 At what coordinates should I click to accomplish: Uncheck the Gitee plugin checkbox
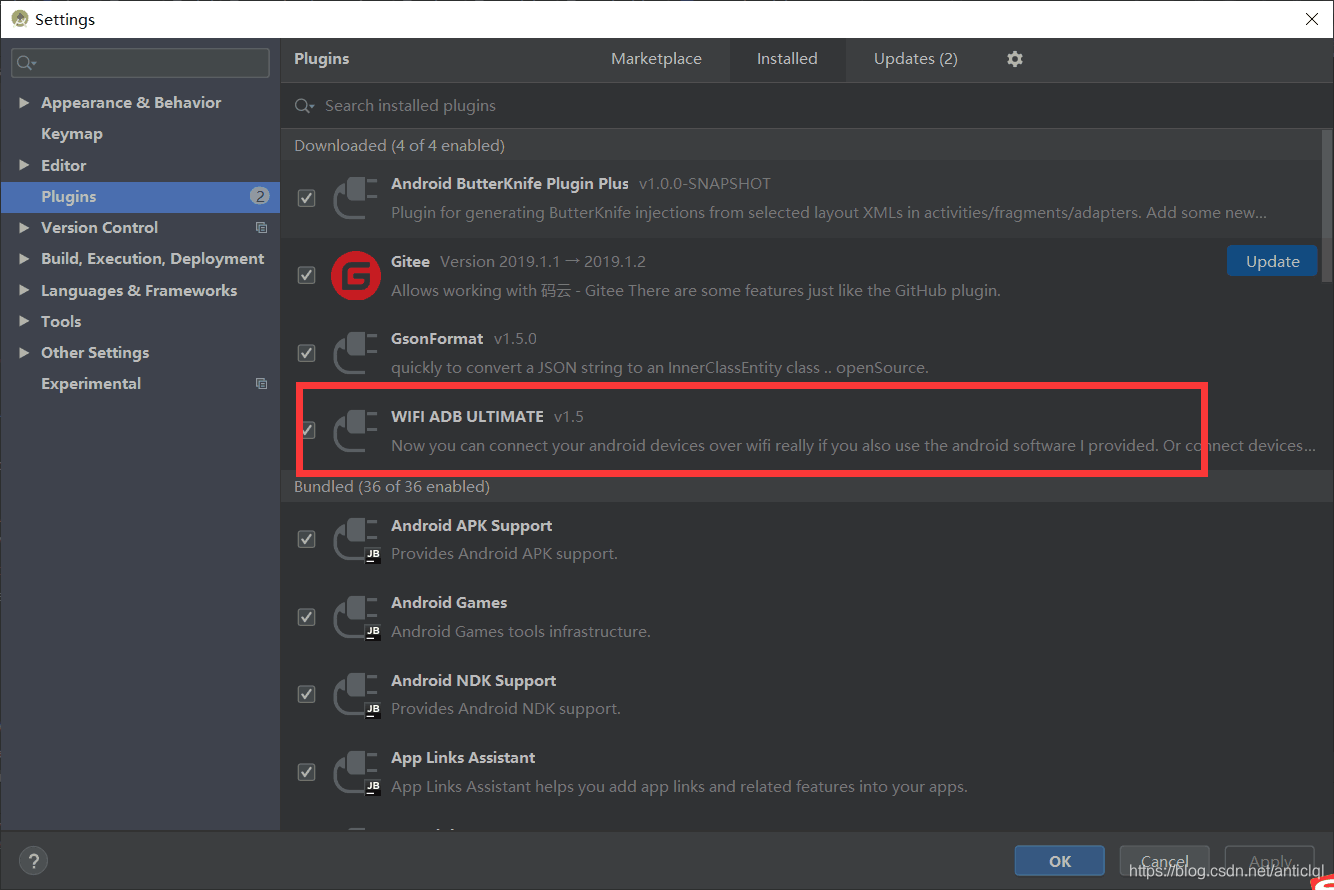pos(307,275)
